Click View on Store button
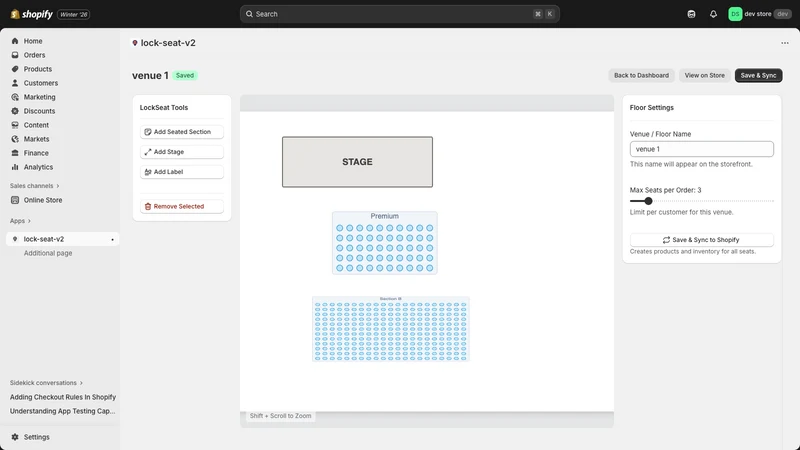The width and height of the screenshot is (800, 450). tap(705, 76)
